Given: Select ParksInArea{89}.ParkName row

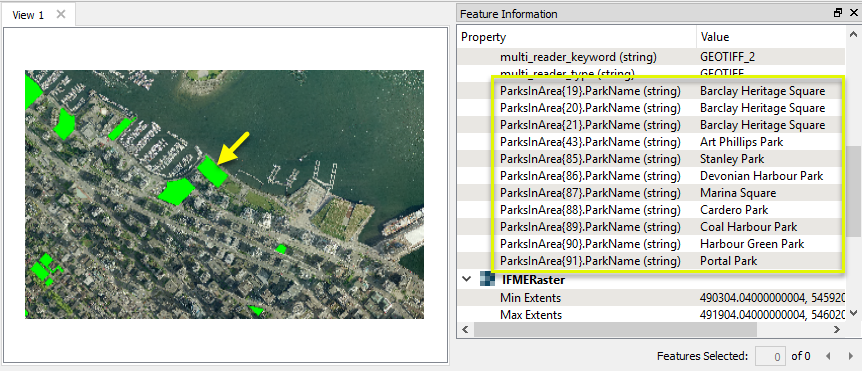Looking at the screenshot, I should coord(651,227).
